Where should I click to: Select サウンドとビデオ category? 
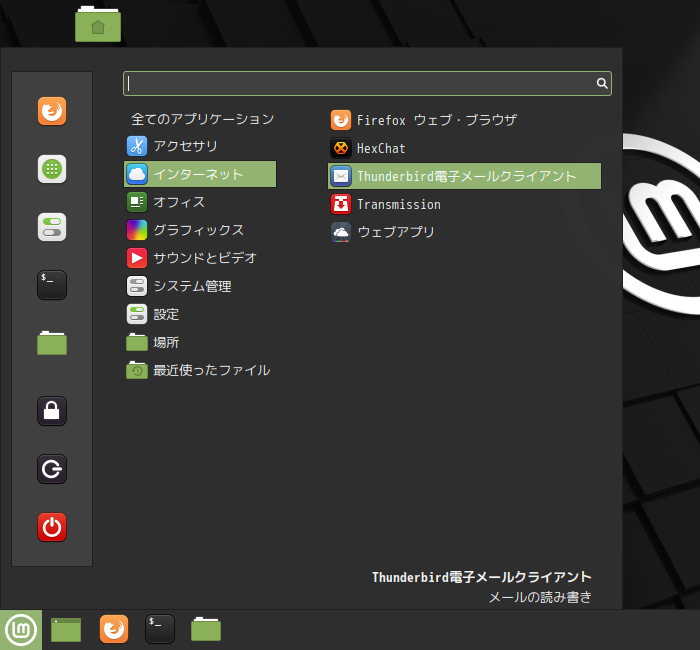[x=200, y=258]
